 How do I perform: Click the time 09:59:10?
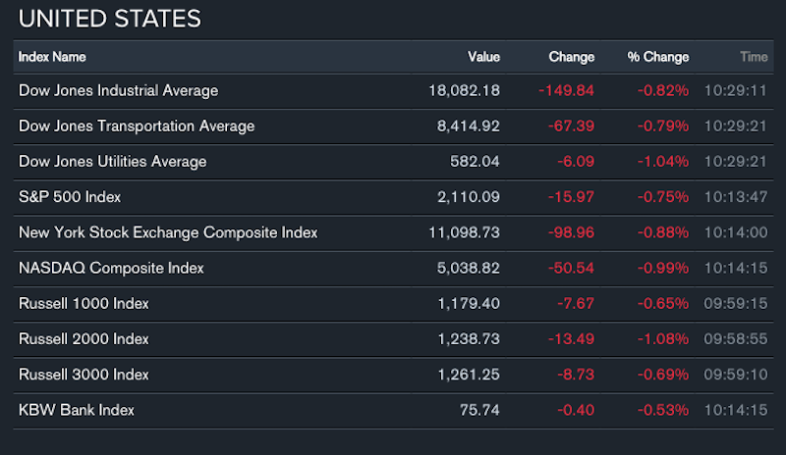(x=735, y=375)
